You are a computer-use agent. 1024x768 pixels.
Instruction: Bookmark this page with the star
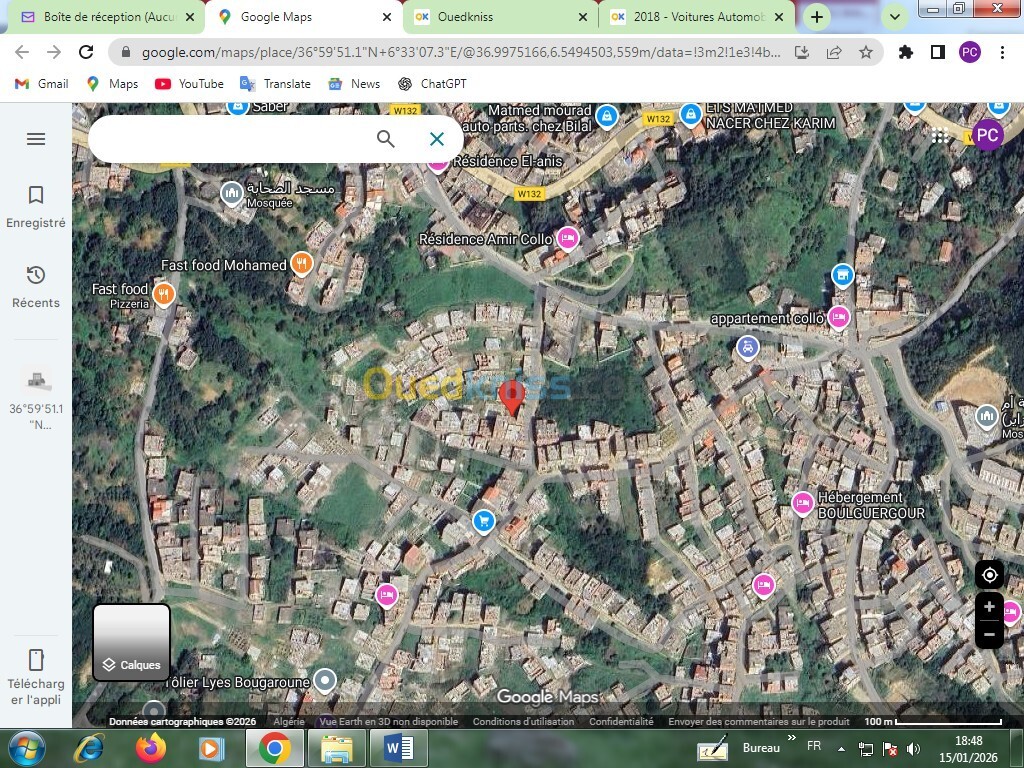pyautogui.click(x=866, y=52)
